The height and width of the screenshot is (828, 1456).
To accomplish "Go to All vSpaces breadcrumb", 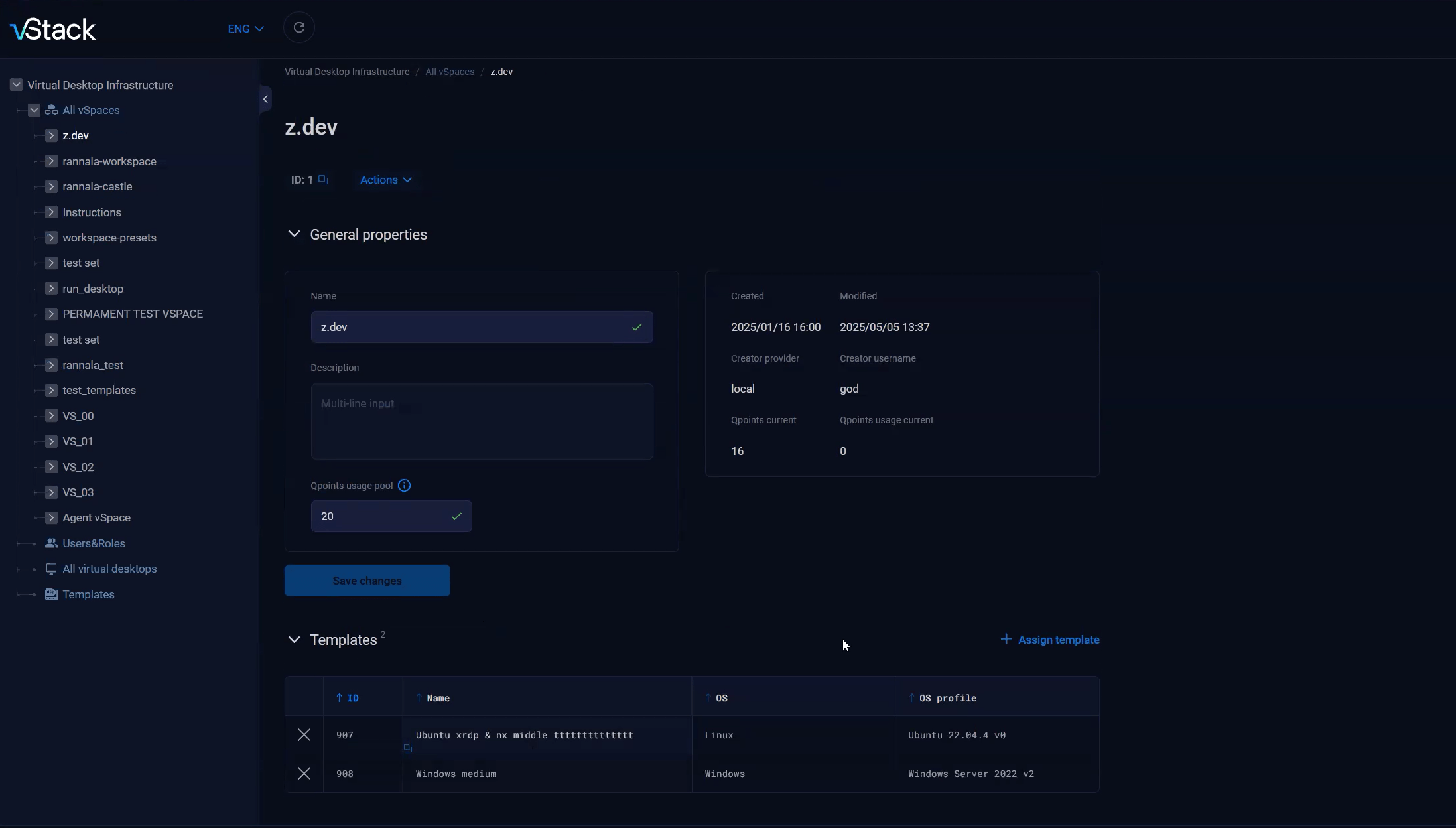I will (450, 72).
